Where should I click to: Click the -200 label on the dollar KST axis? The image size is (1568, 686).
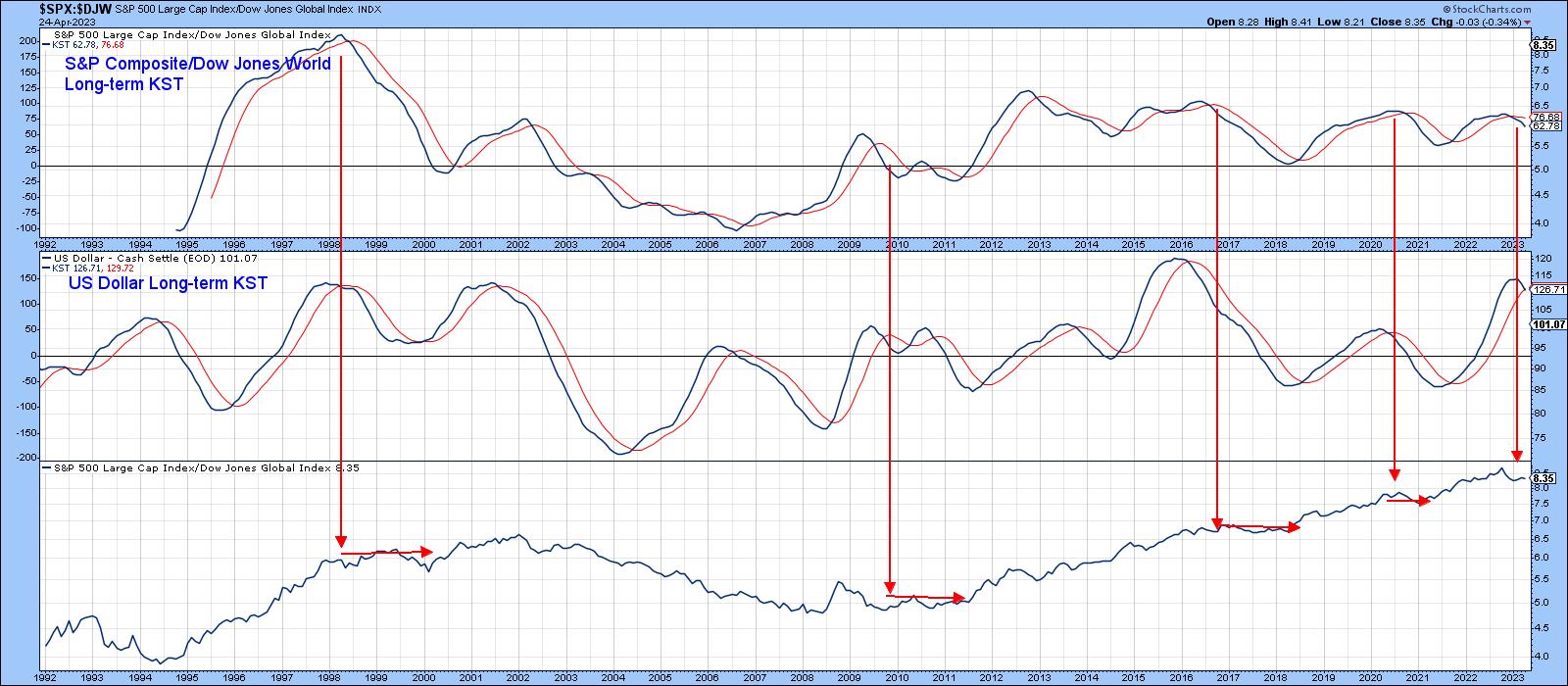24,458
